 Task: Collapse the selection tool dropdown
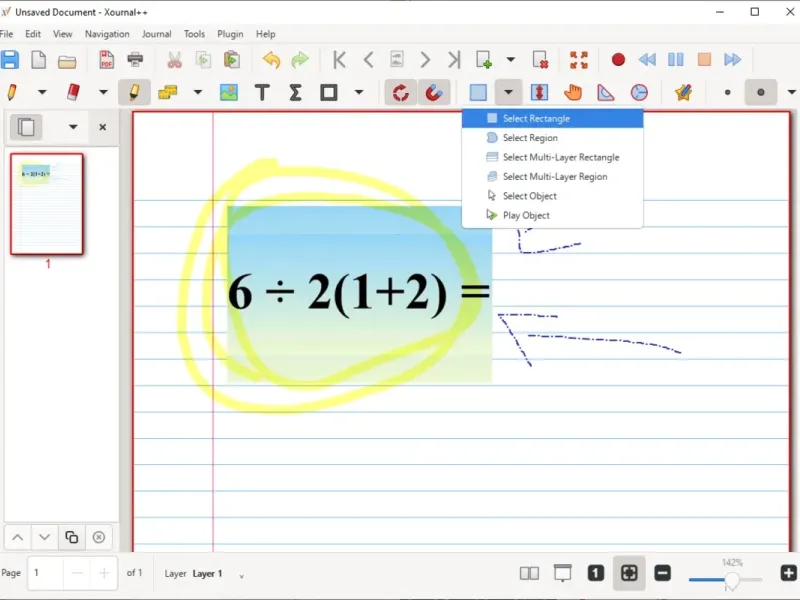508,92
